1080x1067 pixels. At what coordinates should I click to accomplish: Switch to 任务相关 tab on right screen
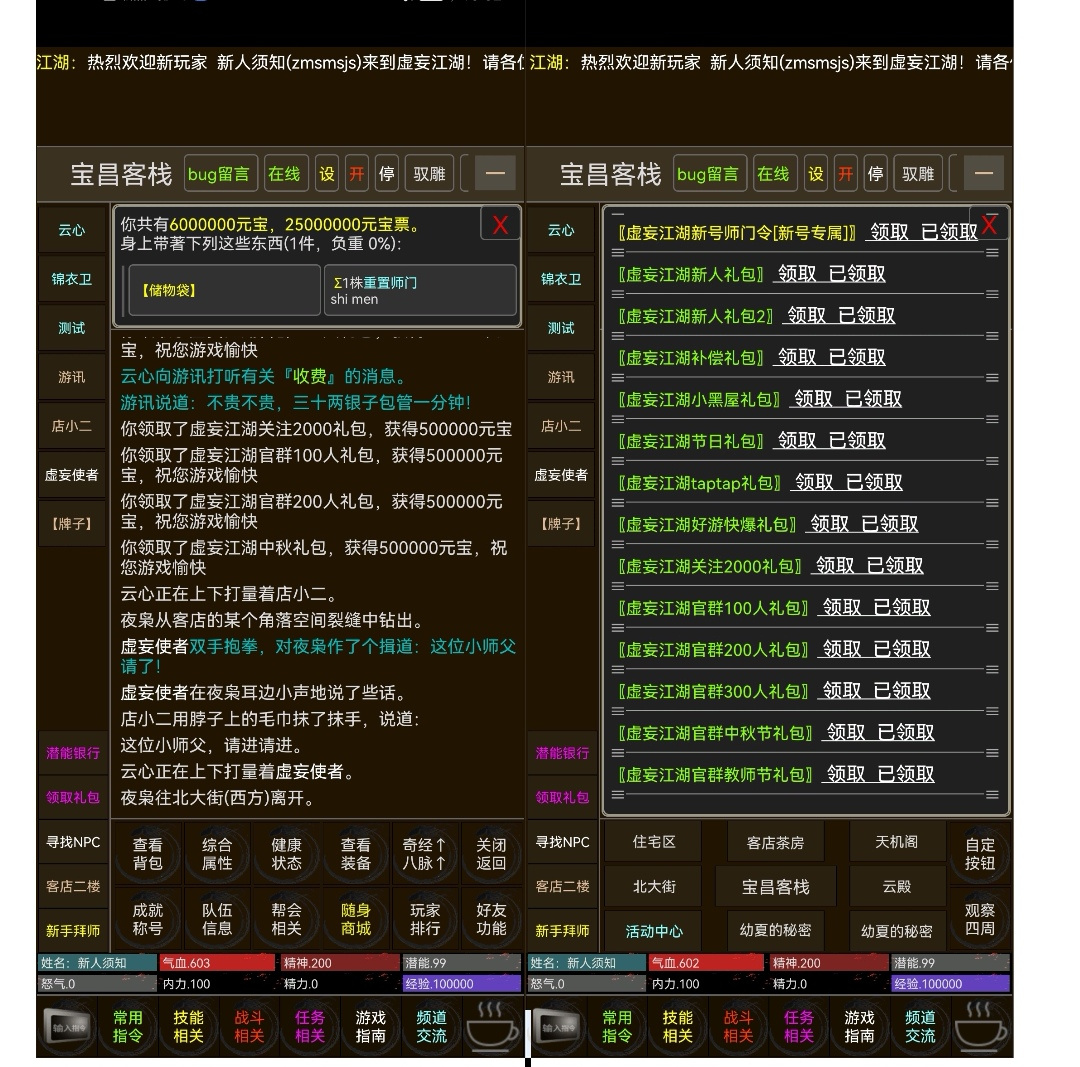[798, 1026]
